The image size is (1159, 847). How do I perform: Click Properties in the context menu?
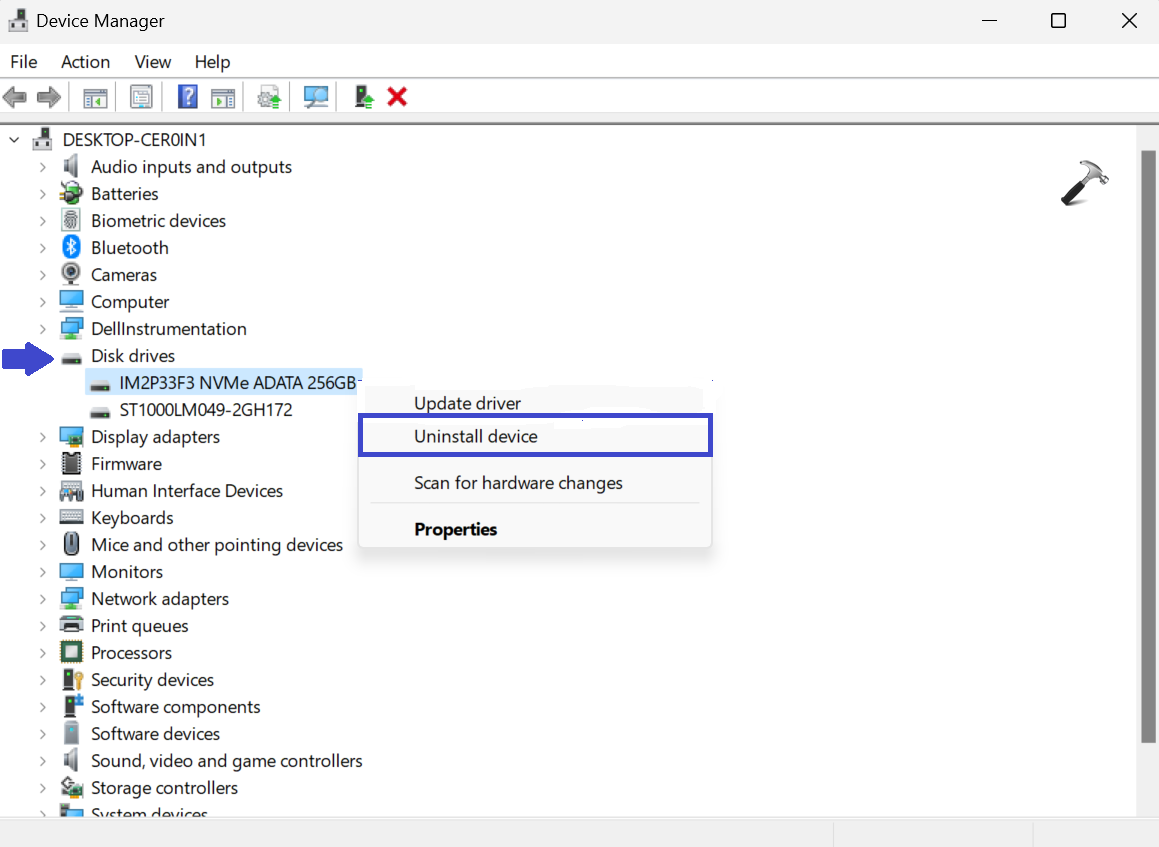click(x=455, y=530)
